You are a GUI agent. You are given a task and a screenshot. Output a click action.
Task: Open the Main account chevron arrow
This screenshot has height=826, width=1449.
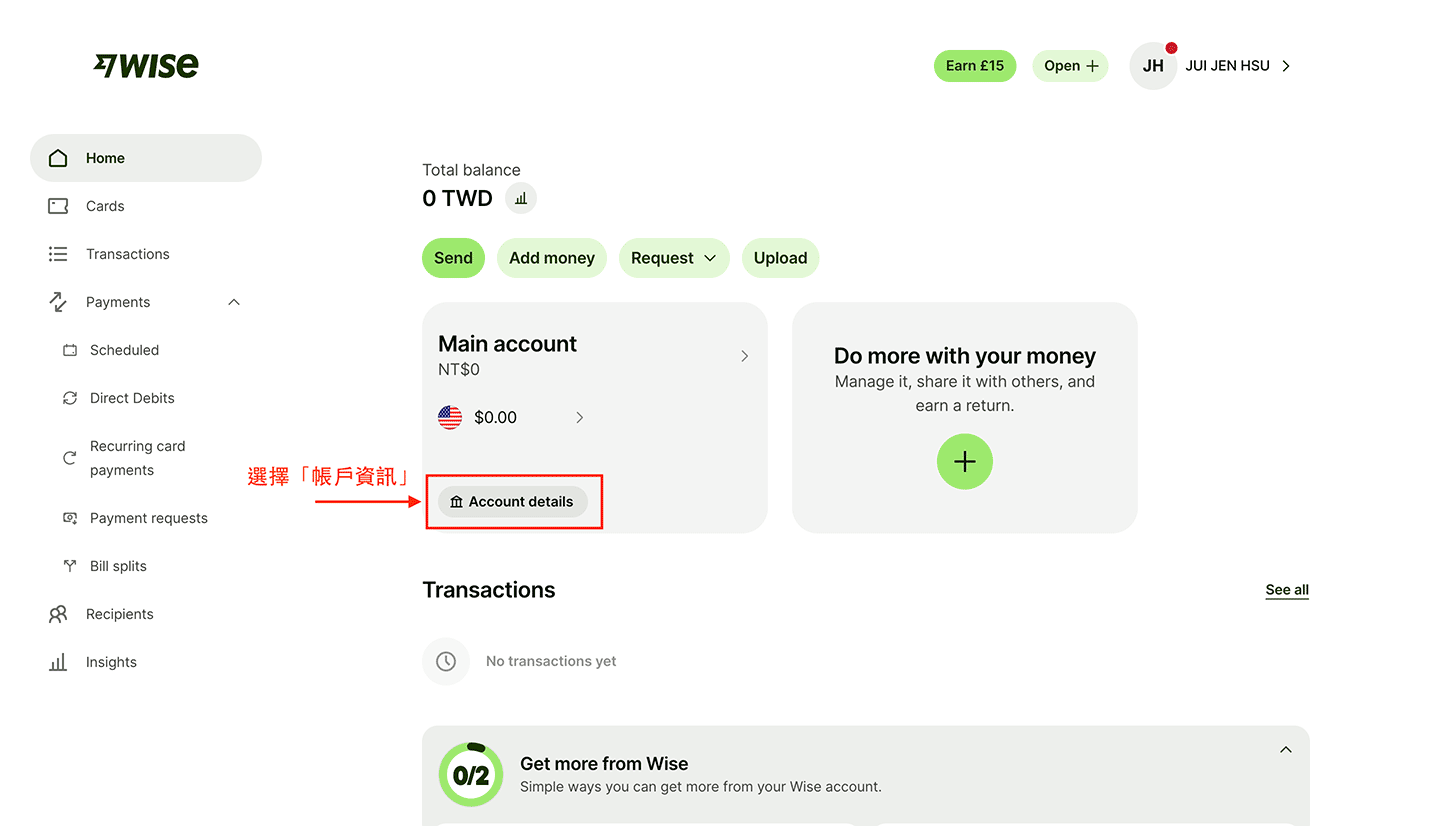pyautogui.click(x=744, y=356)
